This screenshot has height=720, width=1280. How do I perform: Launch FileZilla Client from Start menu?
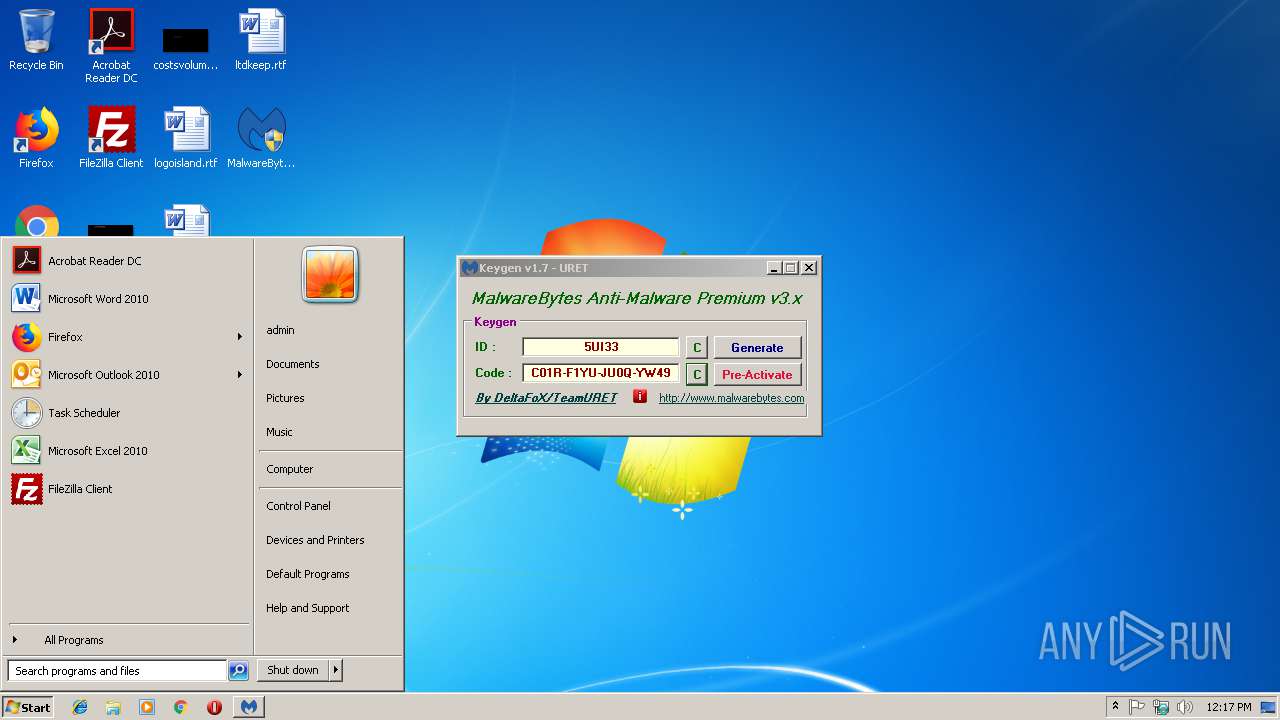[x=128, y=489]
